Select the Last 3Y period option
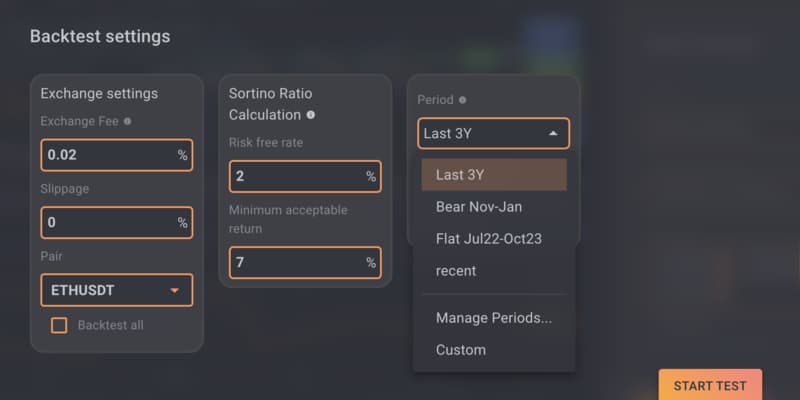The height and width of the screenshot is (400, 800). (494, 174)
